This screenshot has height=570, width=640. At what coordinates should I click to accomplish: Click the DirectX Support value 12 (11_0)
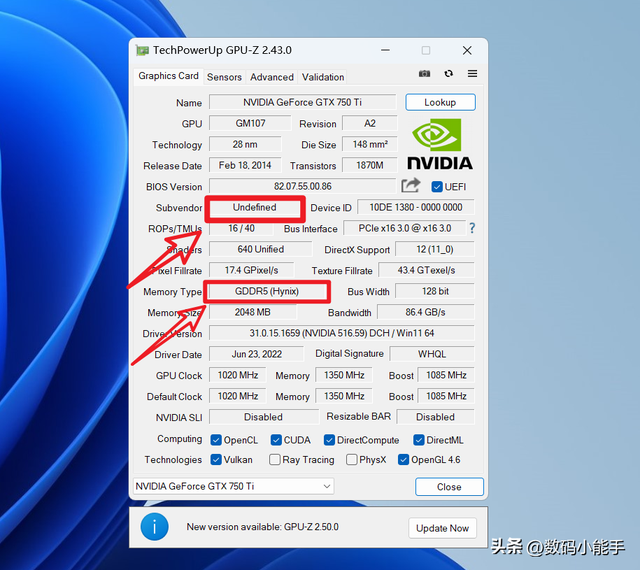coord(435,249)
